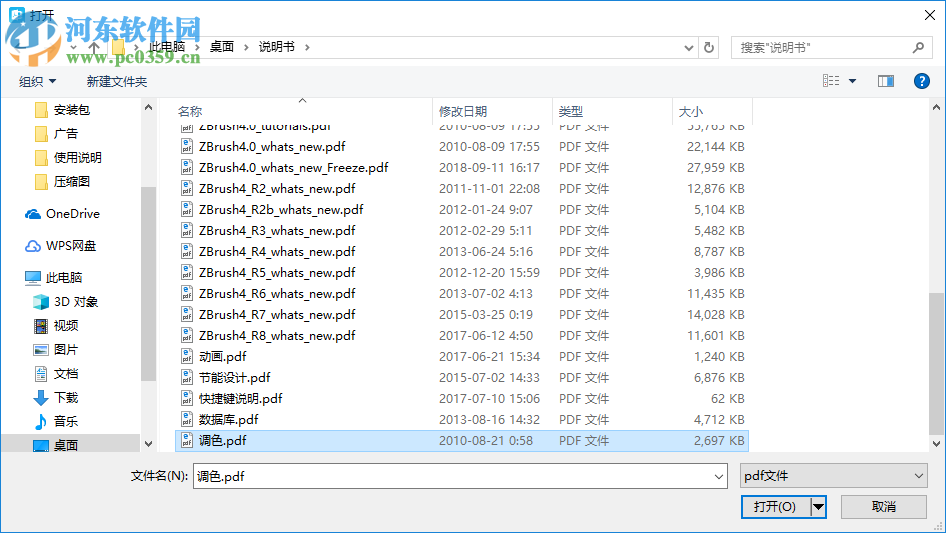946x533 pixels.
Task: Go up one folder level arrow
Action: click(x=94, y=47)
